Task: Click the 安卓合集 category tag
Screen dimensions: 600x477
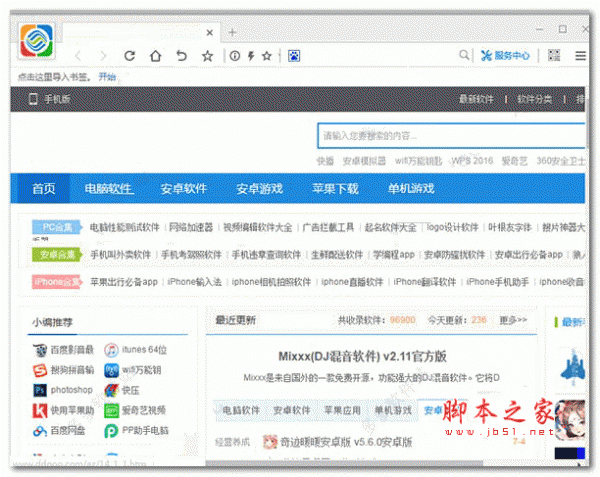Action: click(x=57, y=255)
